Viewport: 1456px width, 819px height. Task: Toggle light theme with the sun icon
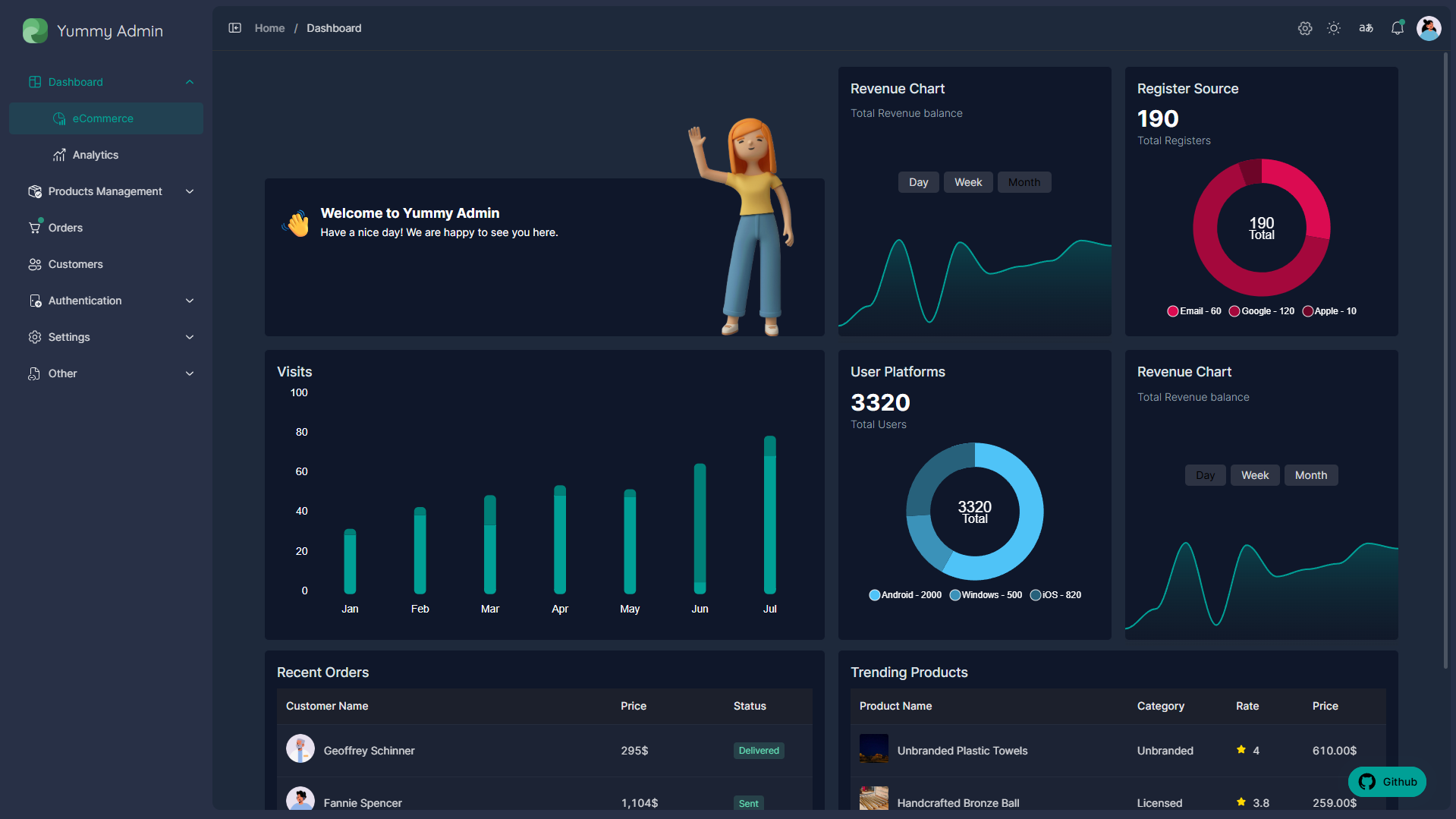1334,28
